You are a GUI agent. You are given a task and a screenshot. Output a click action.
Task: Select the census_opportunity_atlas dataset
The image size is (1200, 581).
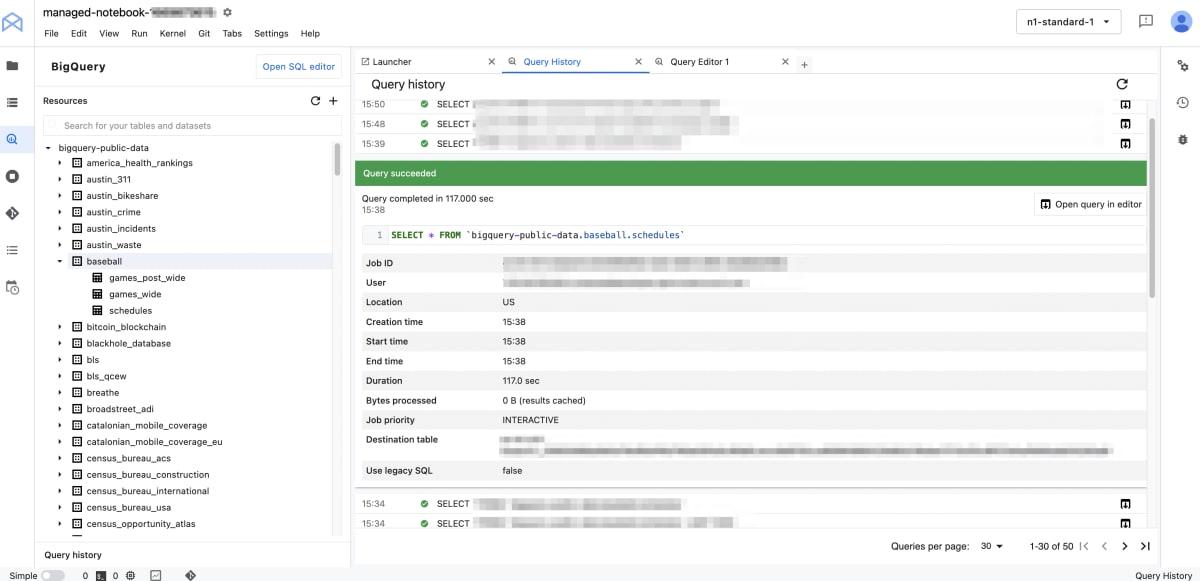pyautogui.click(x=142, y=524)
